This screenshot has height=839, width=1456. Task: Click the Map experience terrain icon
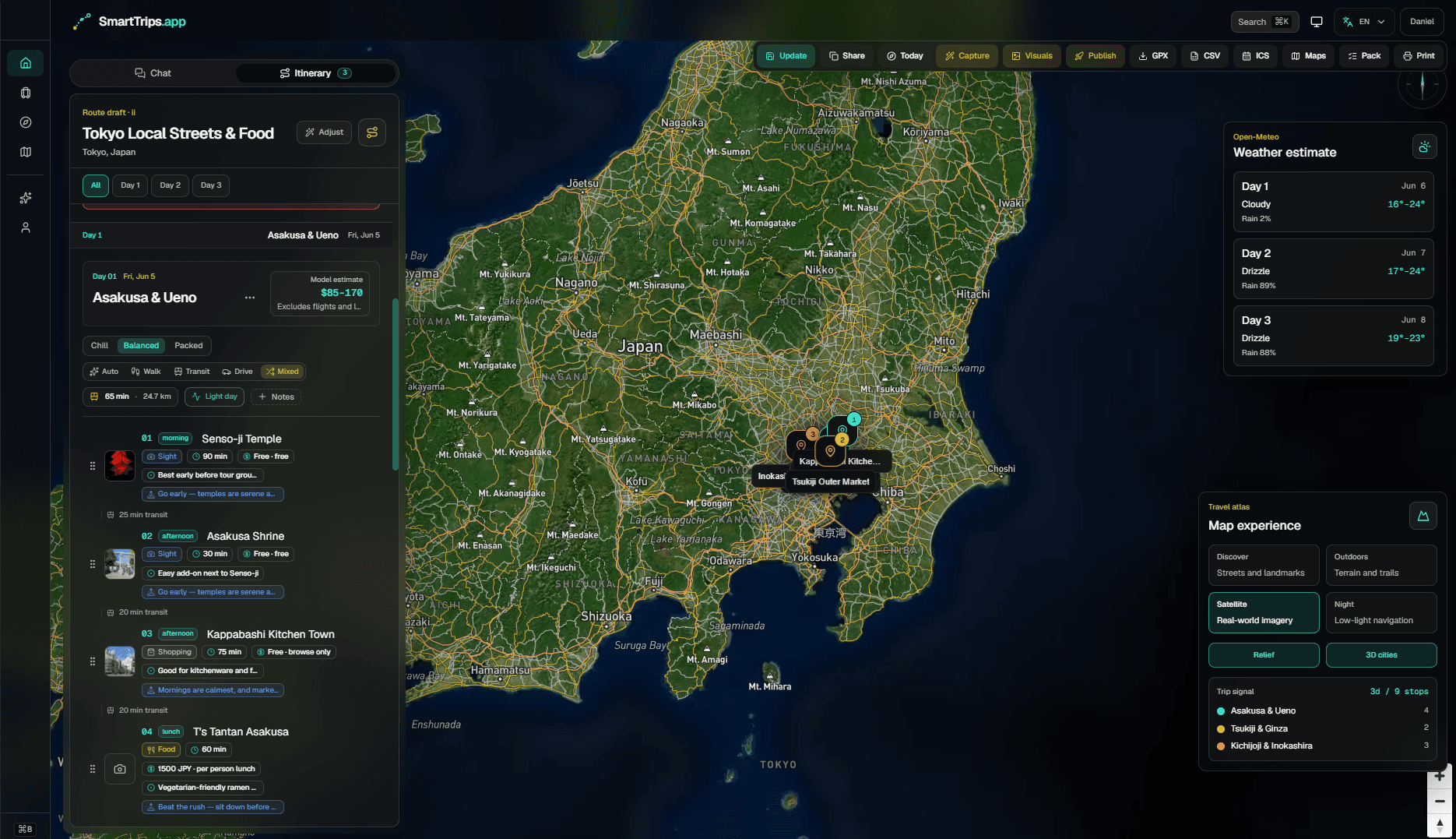pos(1423,516)
